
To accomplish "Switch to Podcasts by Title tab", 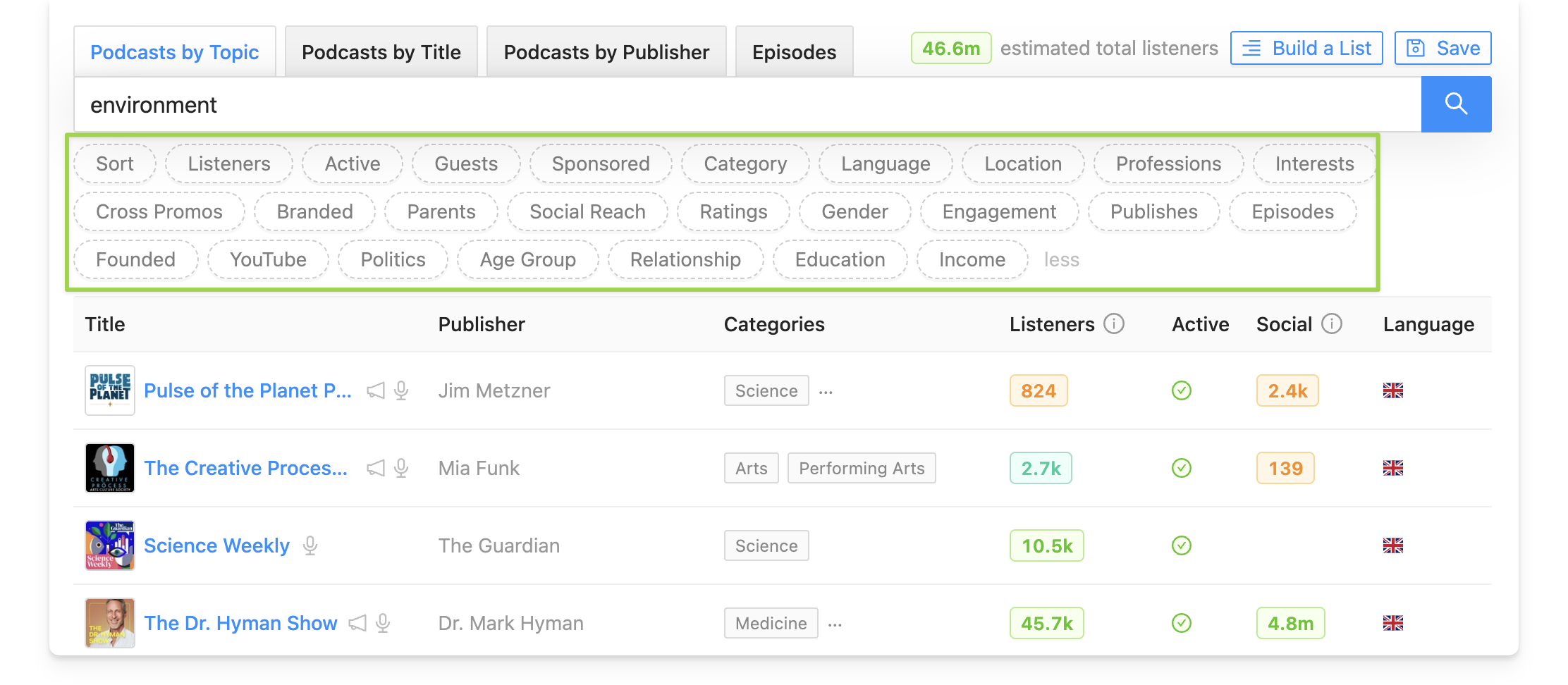I will click(x=381, y=52).
